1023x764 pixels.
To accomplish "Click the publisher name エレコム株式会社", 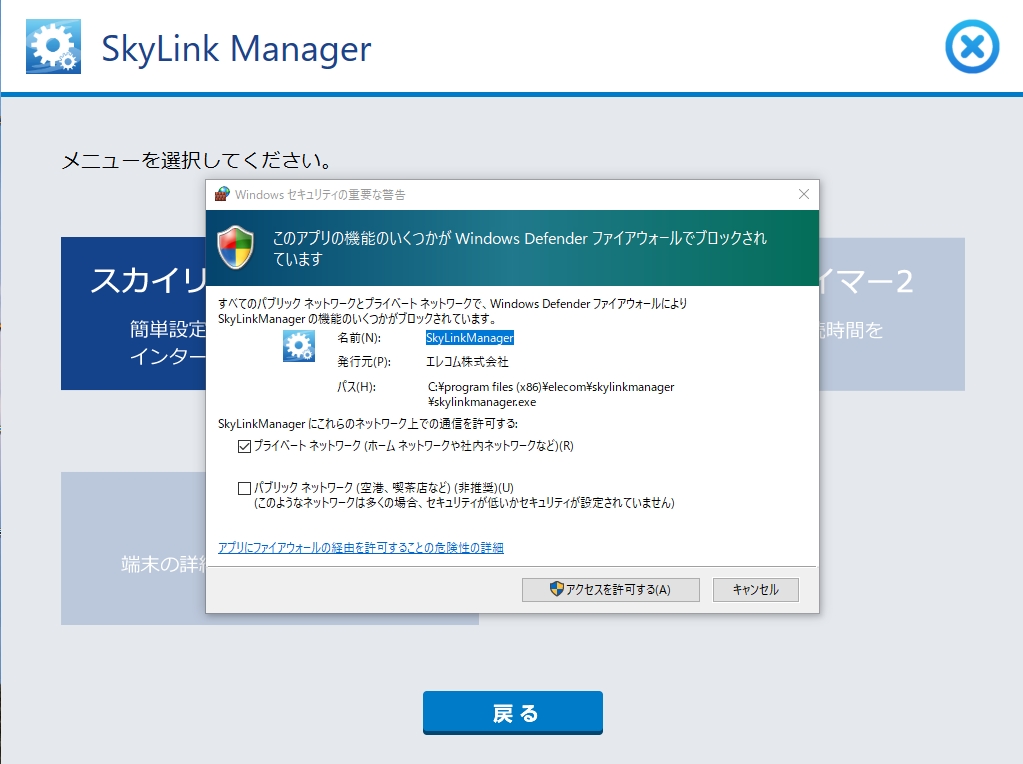I will [x=467, y=362].
